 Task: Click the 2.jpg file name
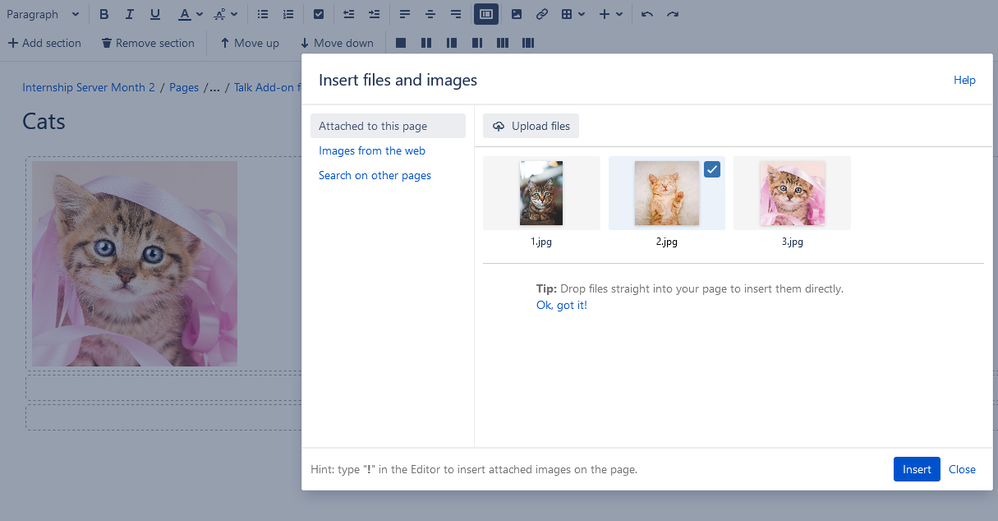tap(666, 242)
